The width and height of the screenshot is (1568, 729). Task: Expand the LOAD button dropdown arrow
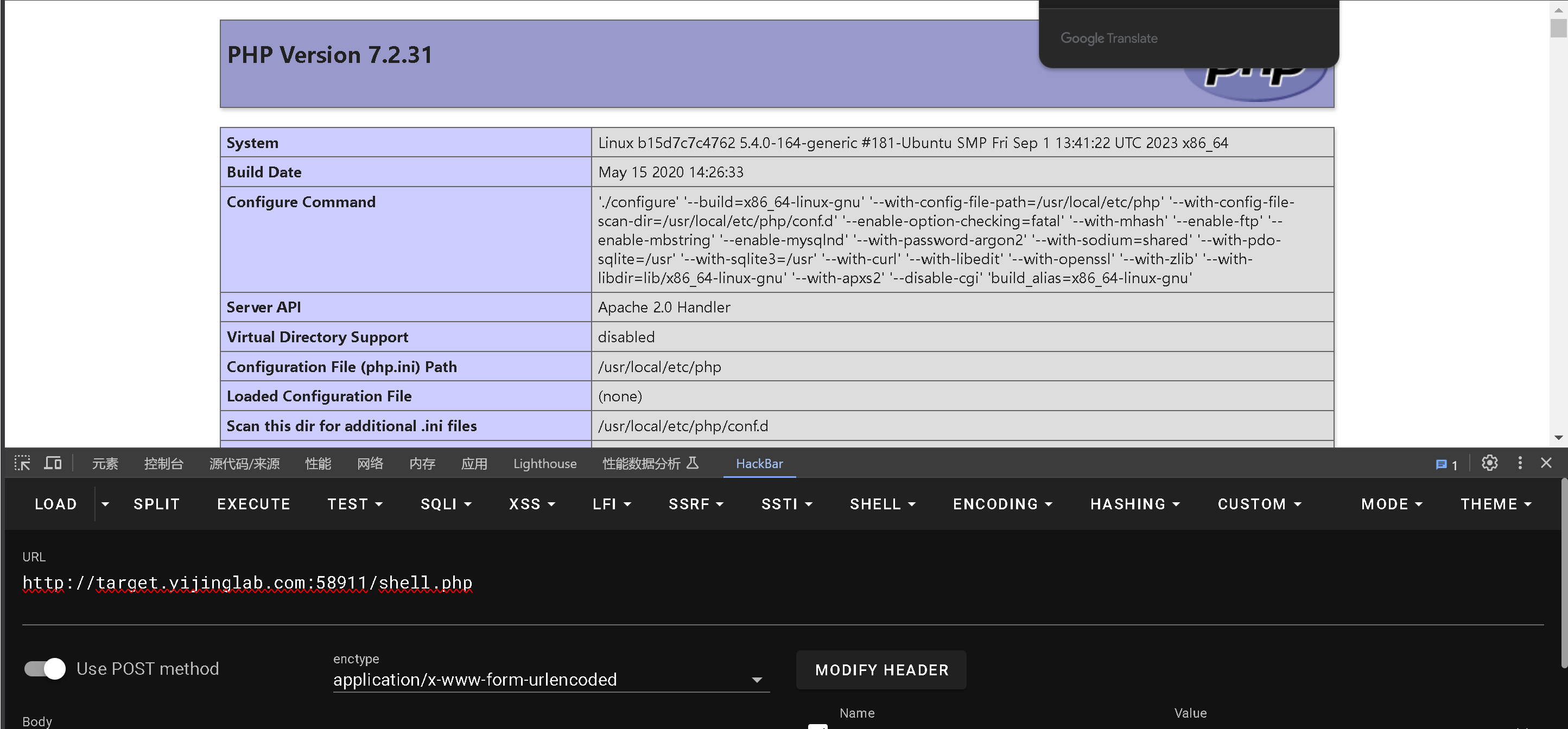(105, 504)
